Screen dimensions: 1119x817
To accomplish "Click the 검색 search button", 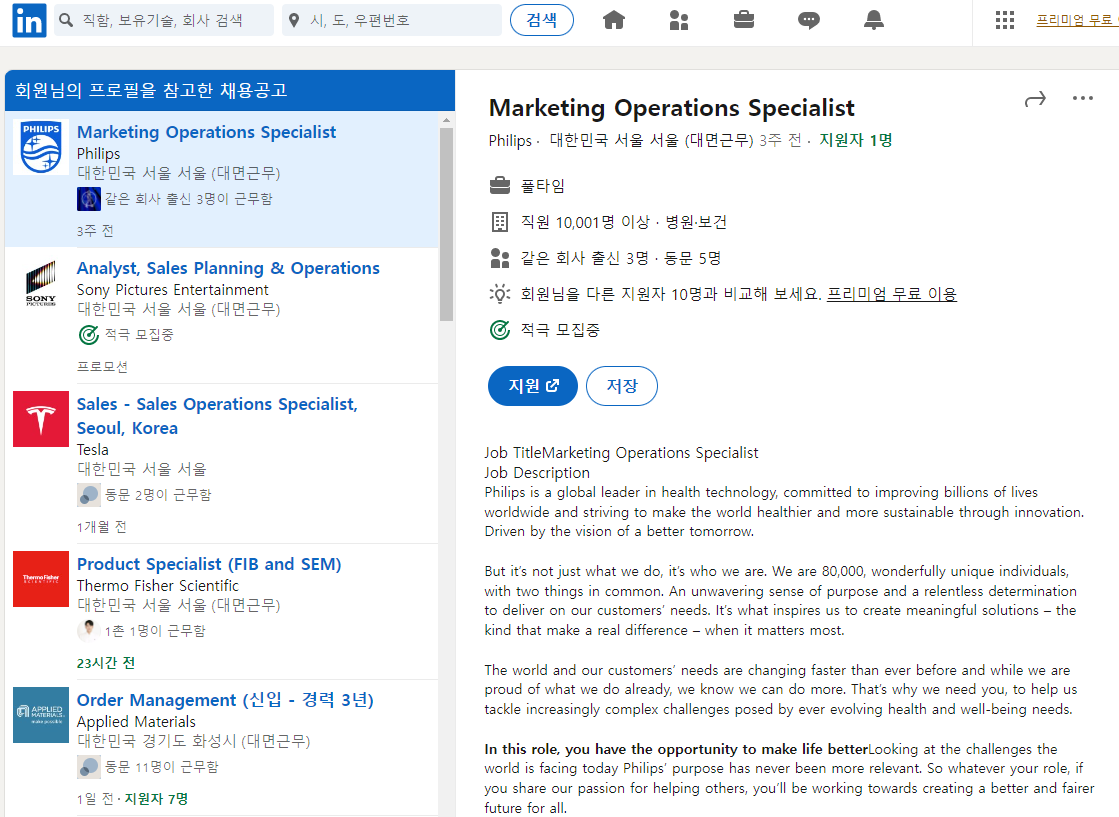I will click(542, 20).
